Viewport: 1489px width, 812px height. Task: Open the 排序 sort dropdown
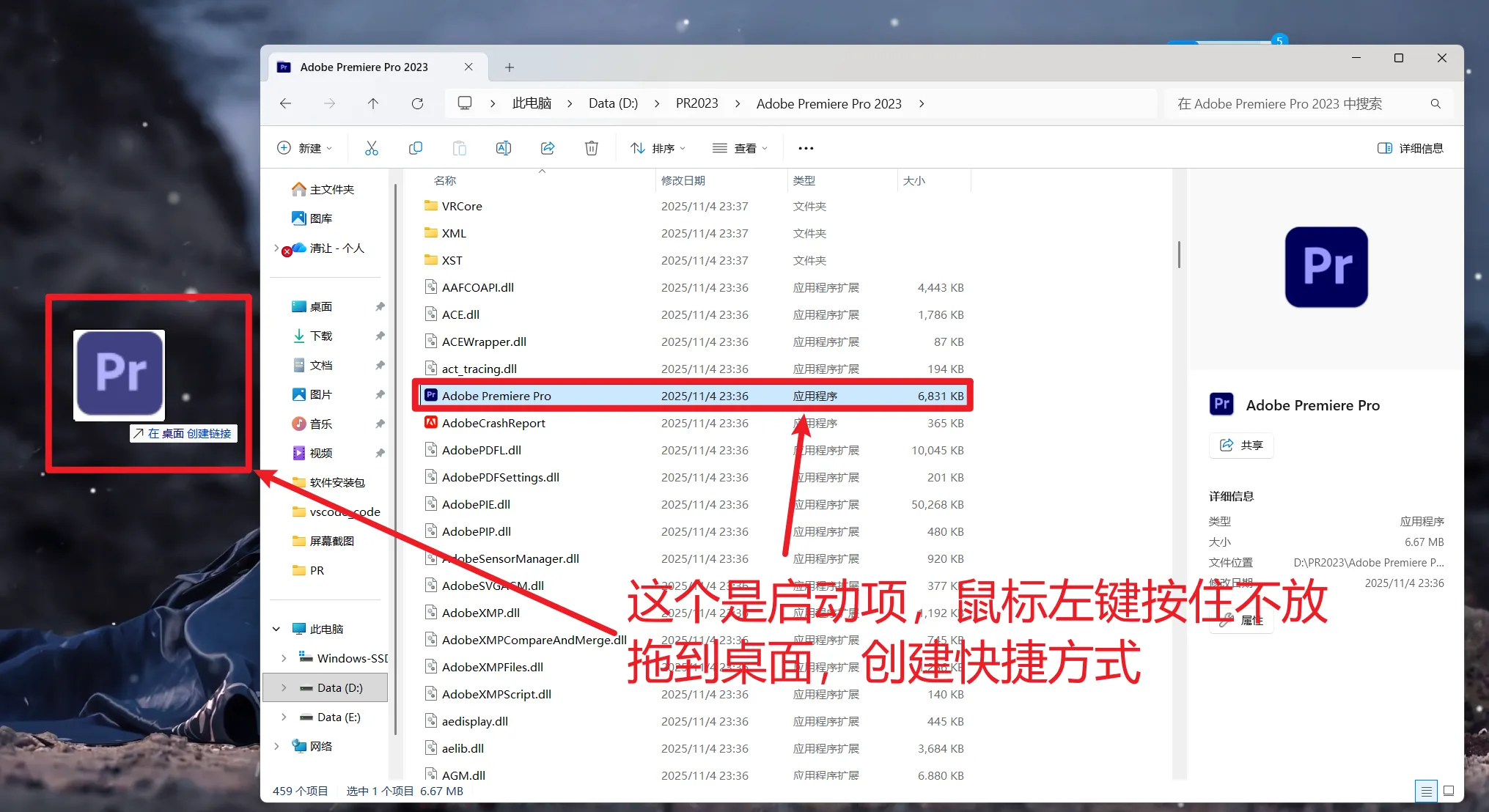pos(658,148)
